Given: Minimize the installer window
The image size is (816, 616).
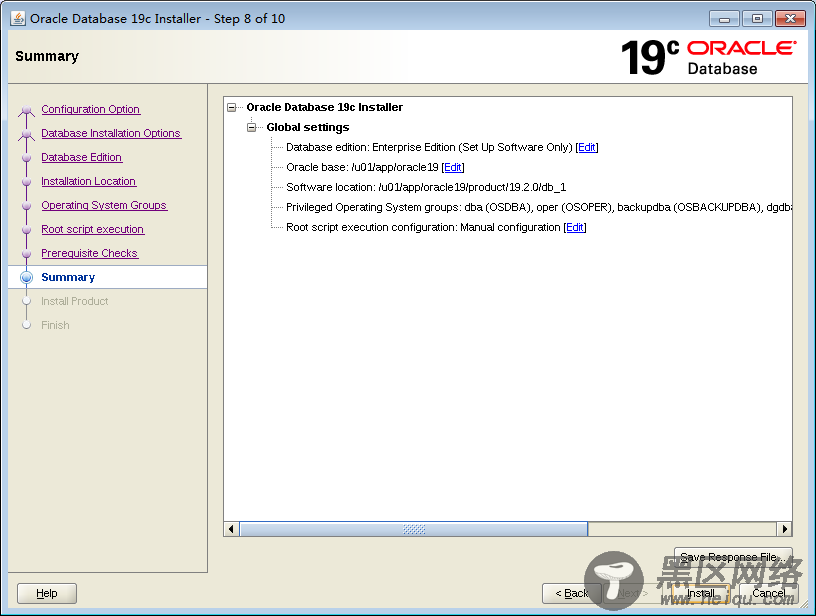Looking at the screenshot, I should (724, 19).
